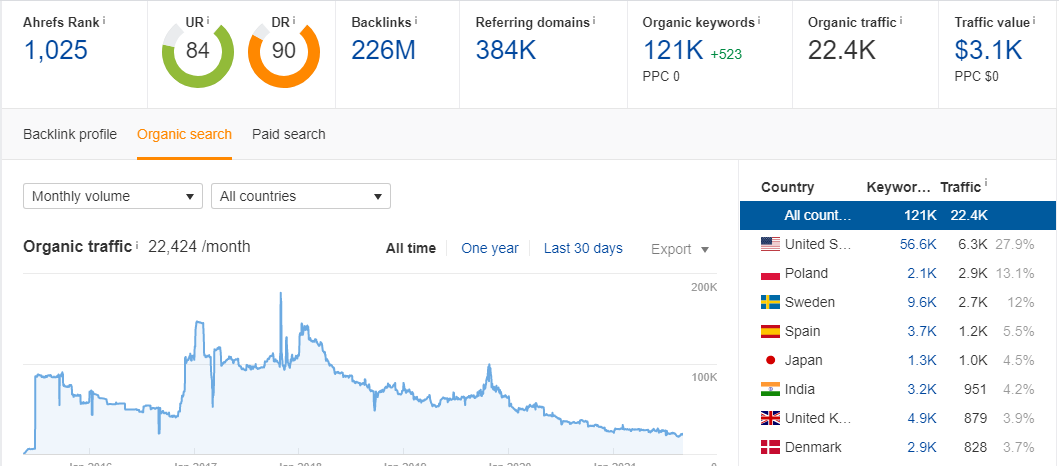
Task: Click the orange DR 90 donut gauge
Action: [284, 53]
